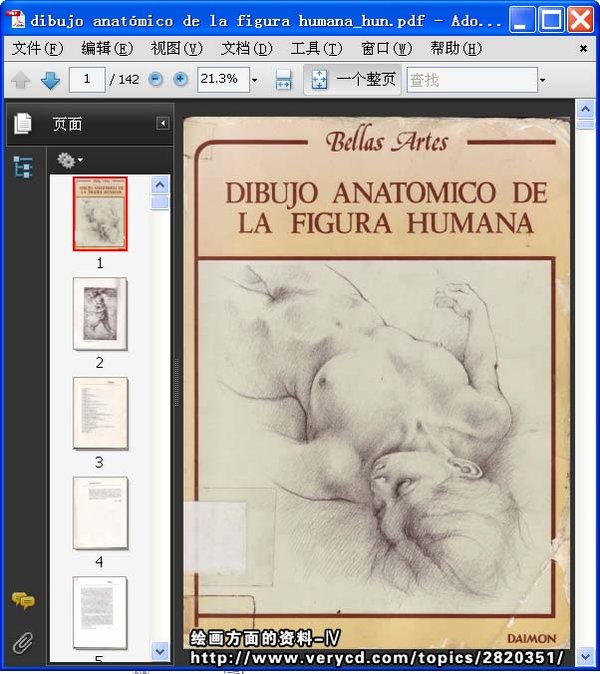Screen dimensions: 600x674
Task: Collapse the 页面 panel with arrow button
Action: tap(163, 124)
